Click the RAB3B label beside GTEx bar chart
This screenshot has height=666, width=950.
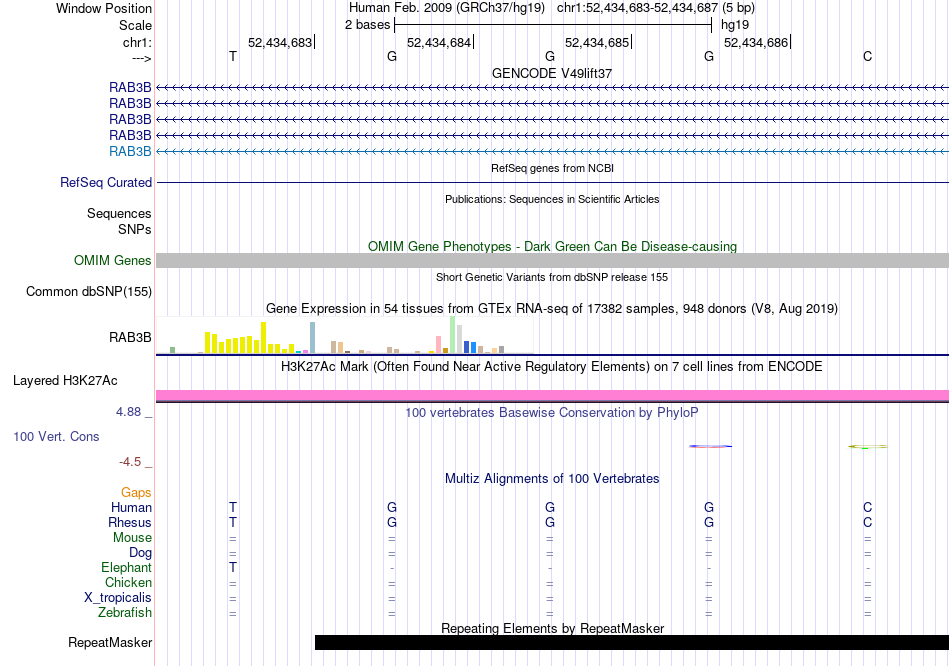130,338
